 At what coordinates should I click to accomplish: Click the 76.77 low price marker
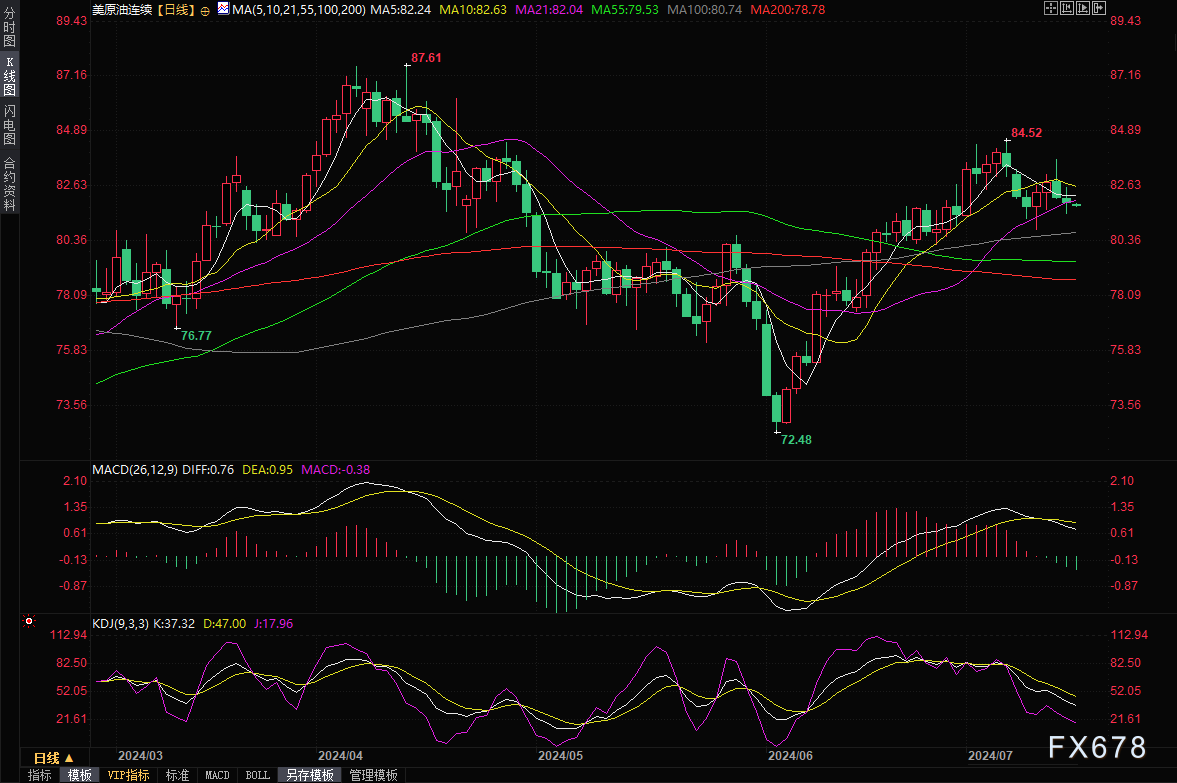tap(196, 336)
